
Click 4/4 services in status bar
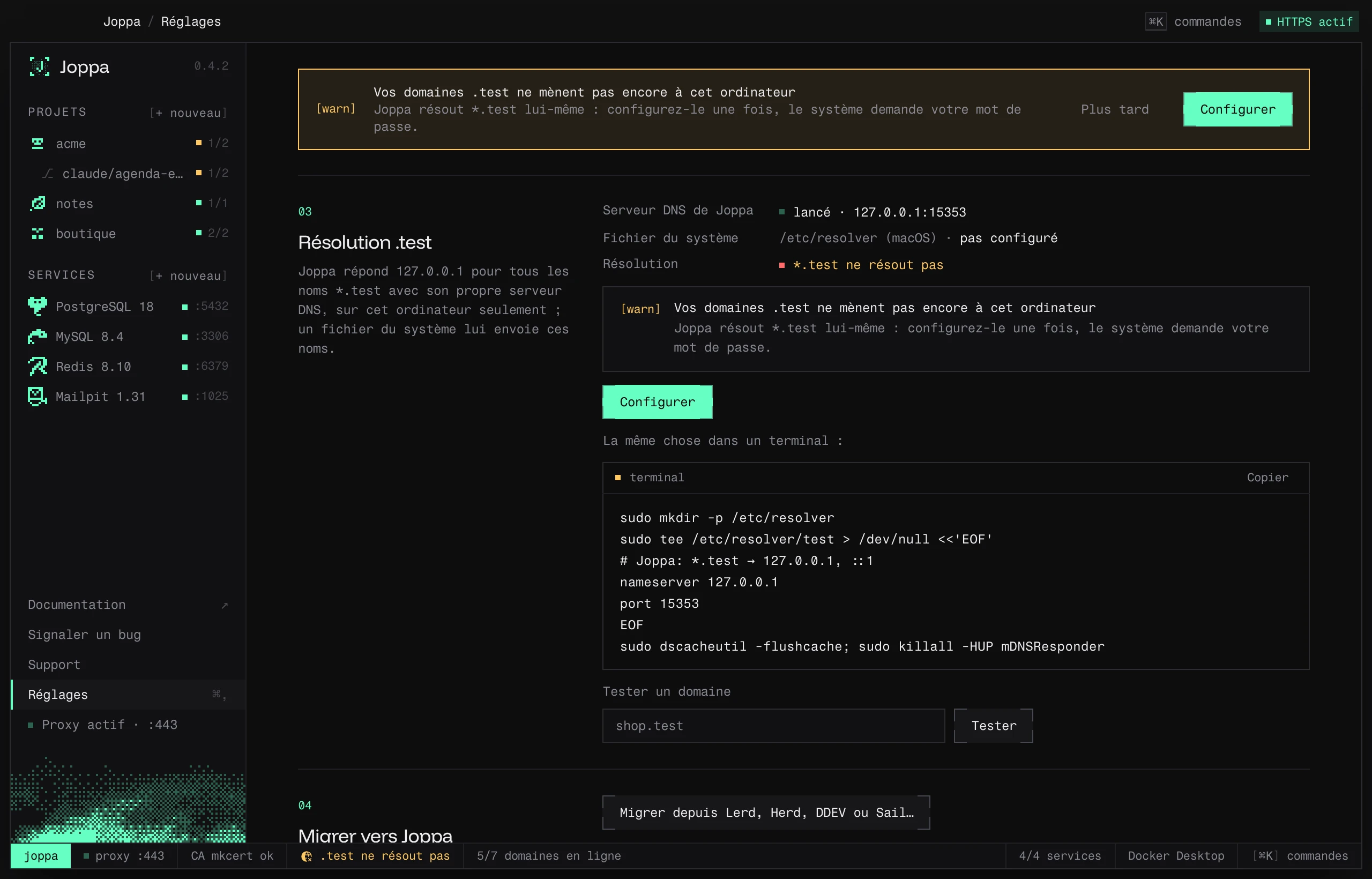tap(1060, 855)
